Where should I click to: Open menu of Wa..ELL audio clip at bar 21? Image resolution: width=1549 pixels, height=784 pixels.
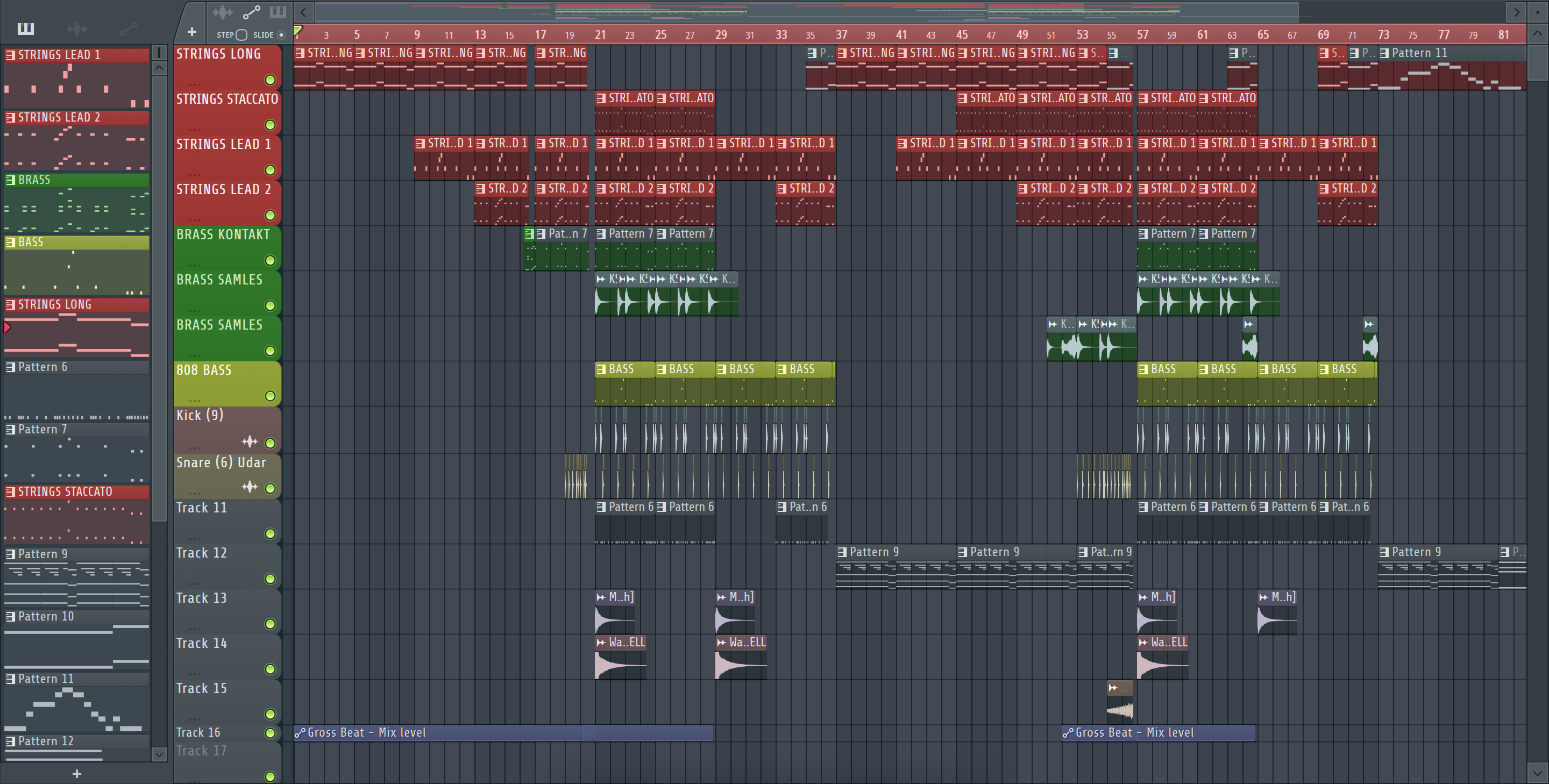(601, 642)
